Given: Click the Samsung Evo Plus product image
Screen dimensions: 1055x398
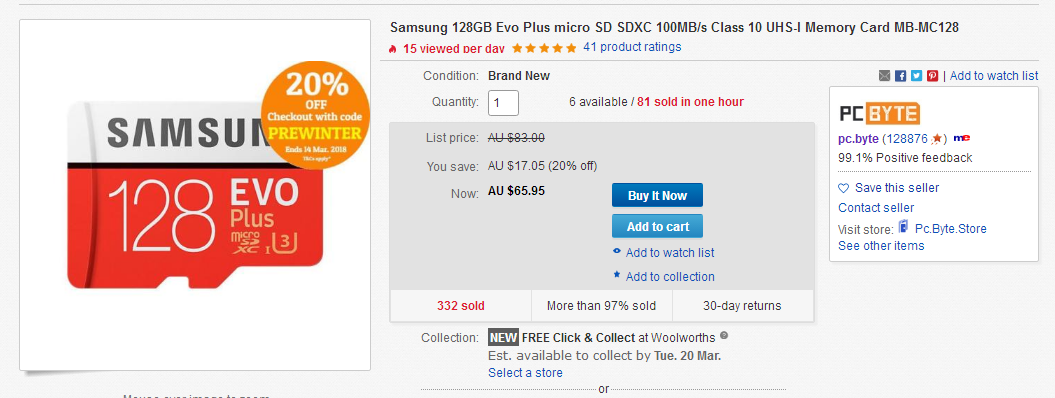Looking at the screenshot, I should coord(195,195).
